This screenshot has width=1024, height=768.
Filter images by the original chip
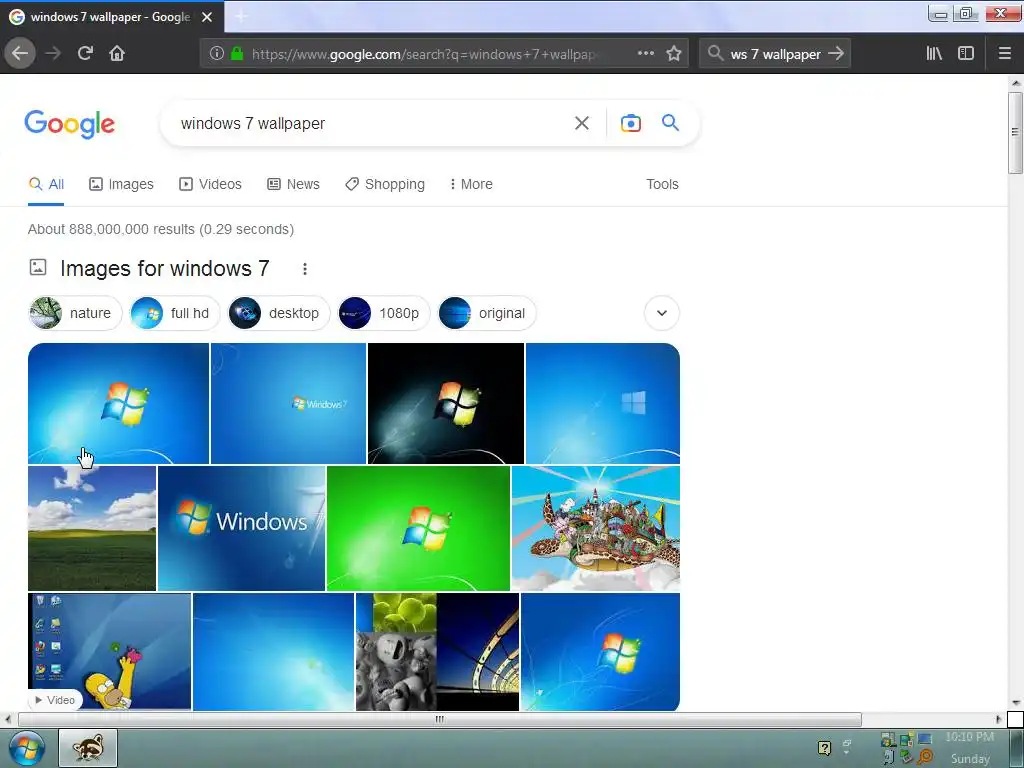pyautogui.click(x=487, y=313)
